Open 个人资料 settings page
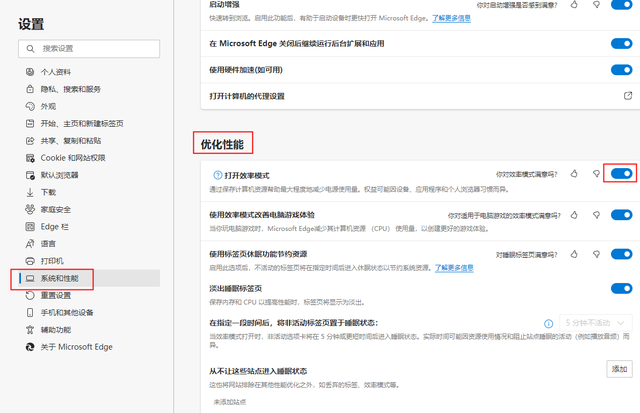Screen dimensions: 640x413 click(56, 72)
